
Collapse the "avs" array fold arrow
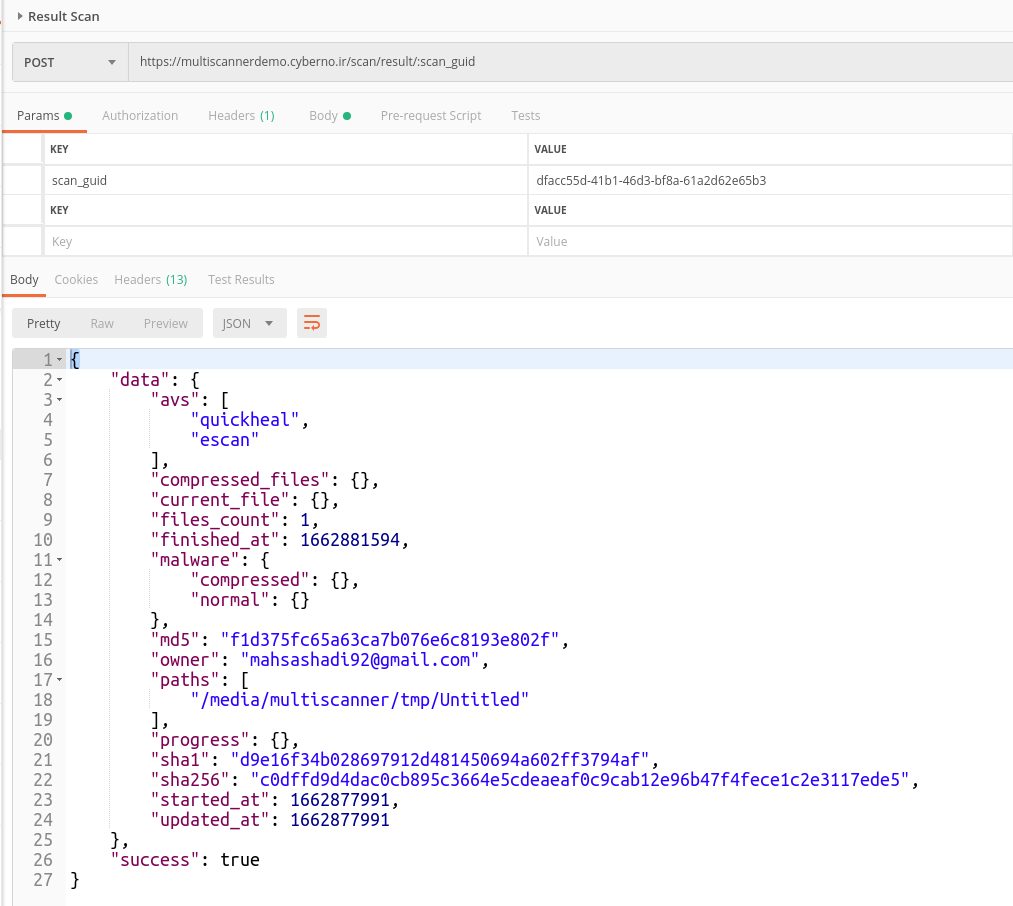pyautogui.click(x=60, y=400)
